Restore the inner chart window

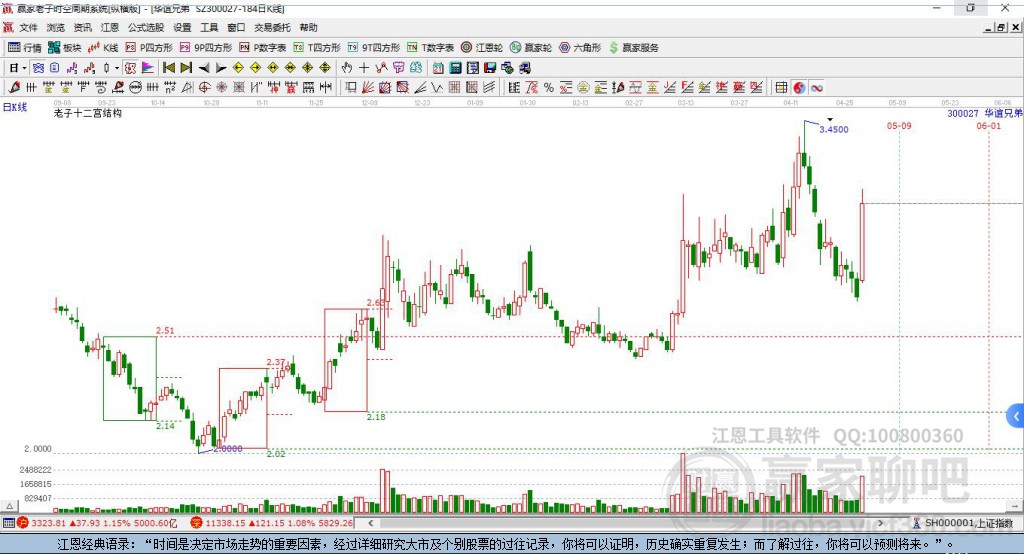pos(1000,27)
